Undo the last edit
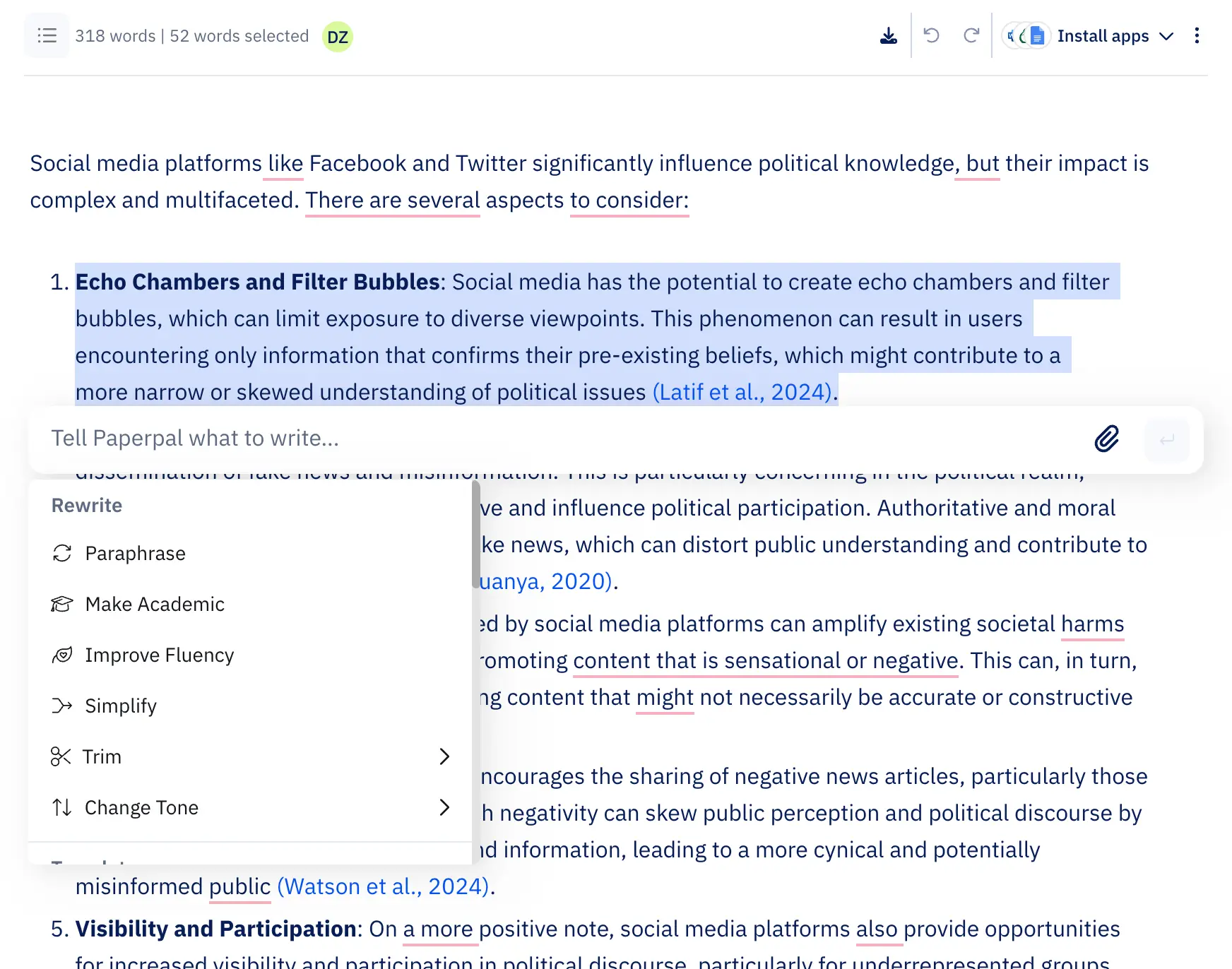 click(x=932, y=35)
